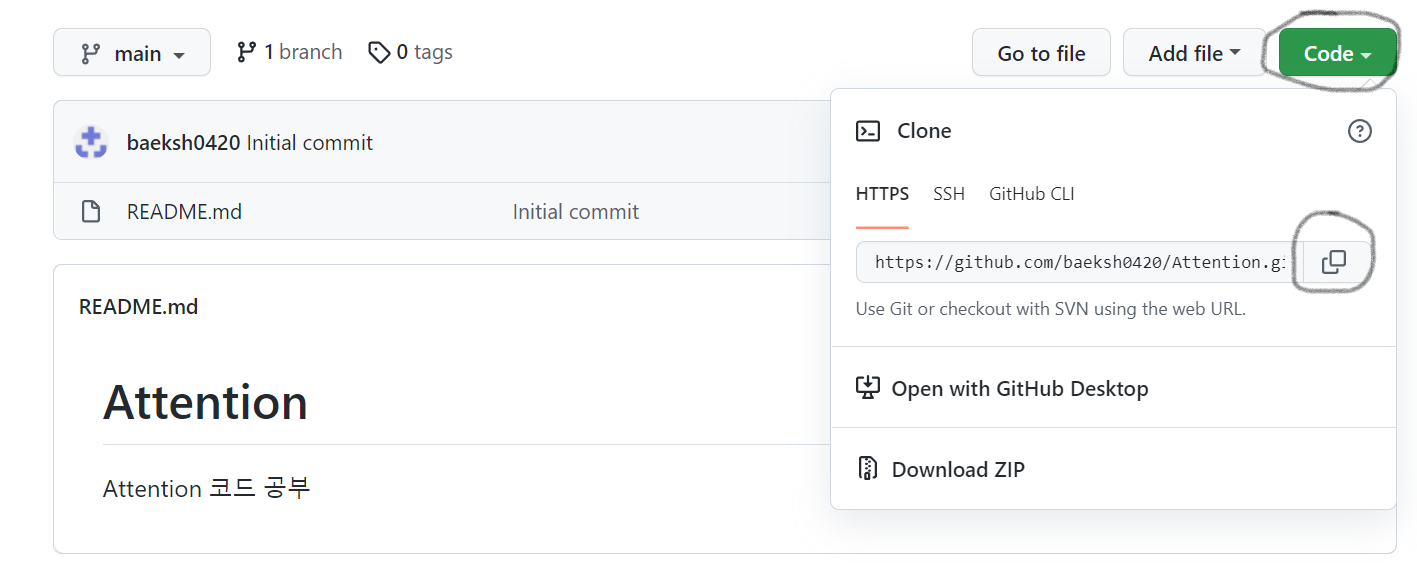This screenshot has width=1417, height=580.
Task: Click the 'Attention 코드 공부' description text
Action: click(207, 489)
